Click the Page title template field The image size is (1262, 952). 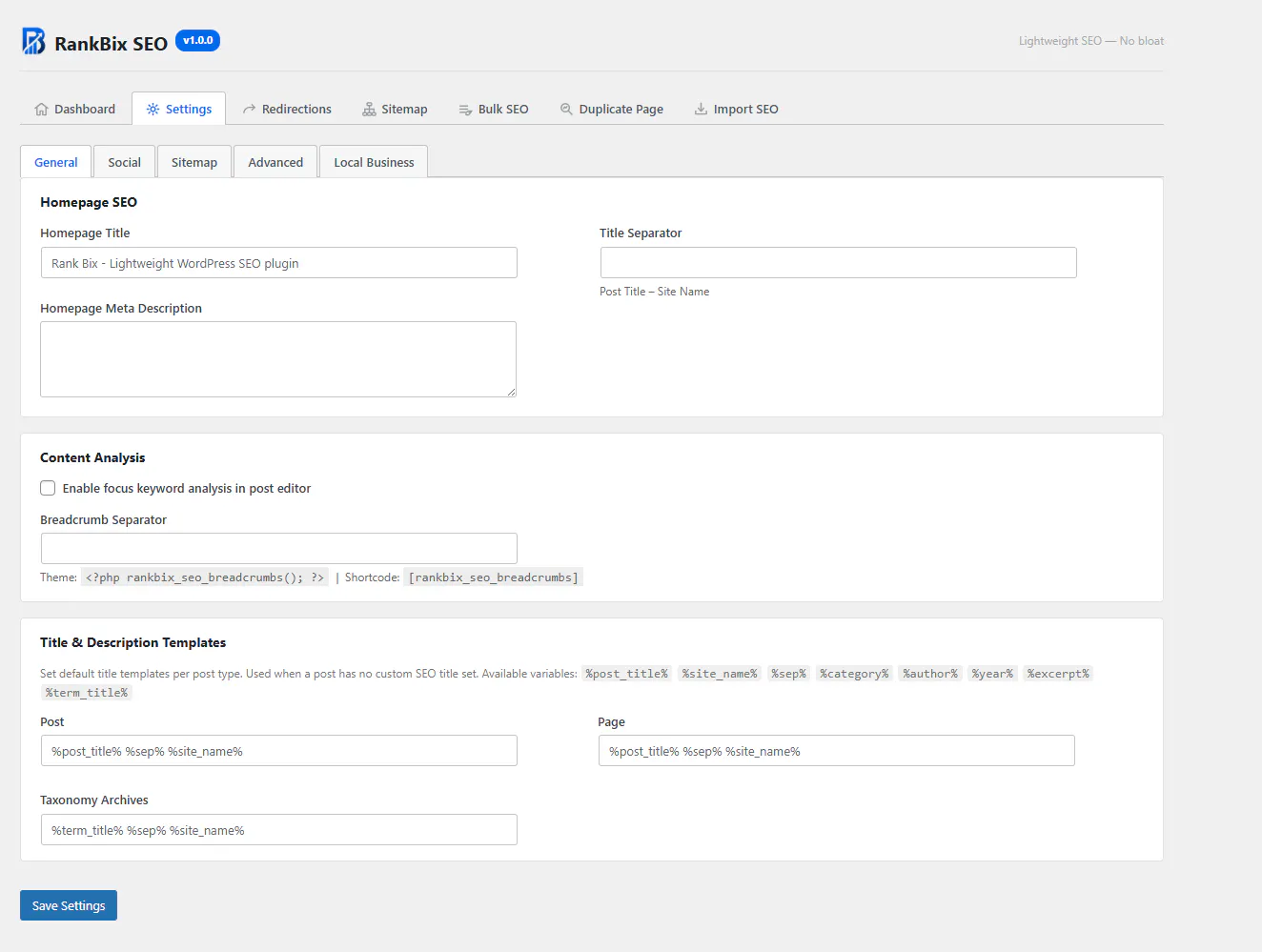(837, 751)
